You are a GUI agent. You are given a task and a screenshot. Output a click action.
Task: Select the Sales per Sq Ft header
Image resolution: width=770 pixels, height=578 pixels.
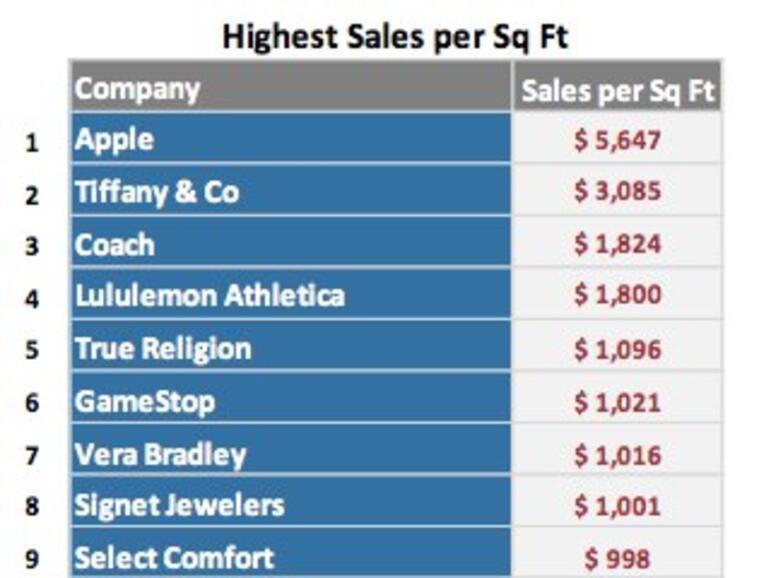[617, 91]
